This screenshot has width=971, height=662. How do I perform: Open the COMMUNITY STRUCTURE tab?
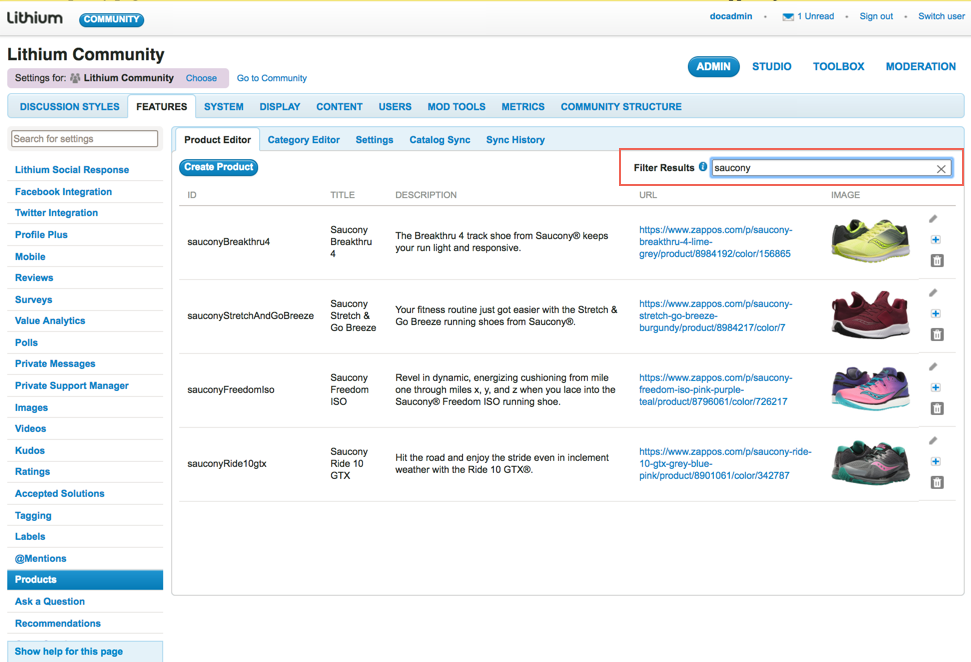pos(621,107)
